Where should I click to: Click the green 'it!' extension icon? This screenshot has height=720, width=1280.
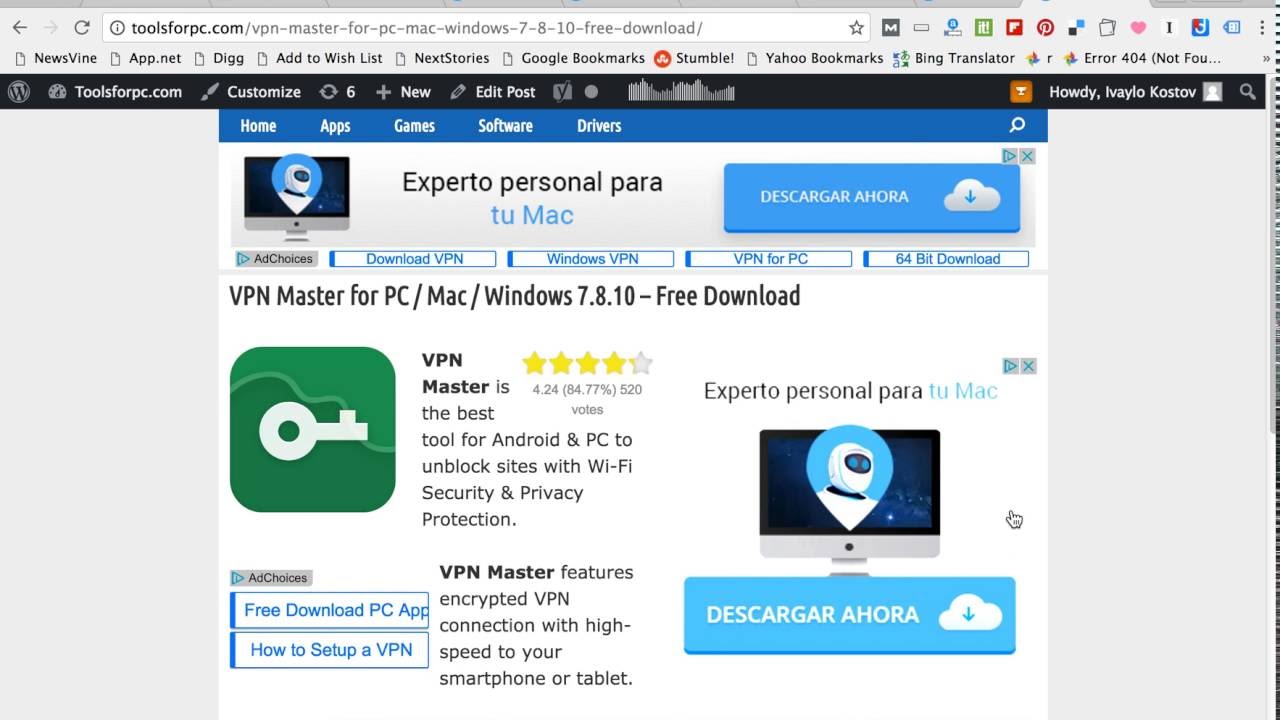[x=984, y=28]
